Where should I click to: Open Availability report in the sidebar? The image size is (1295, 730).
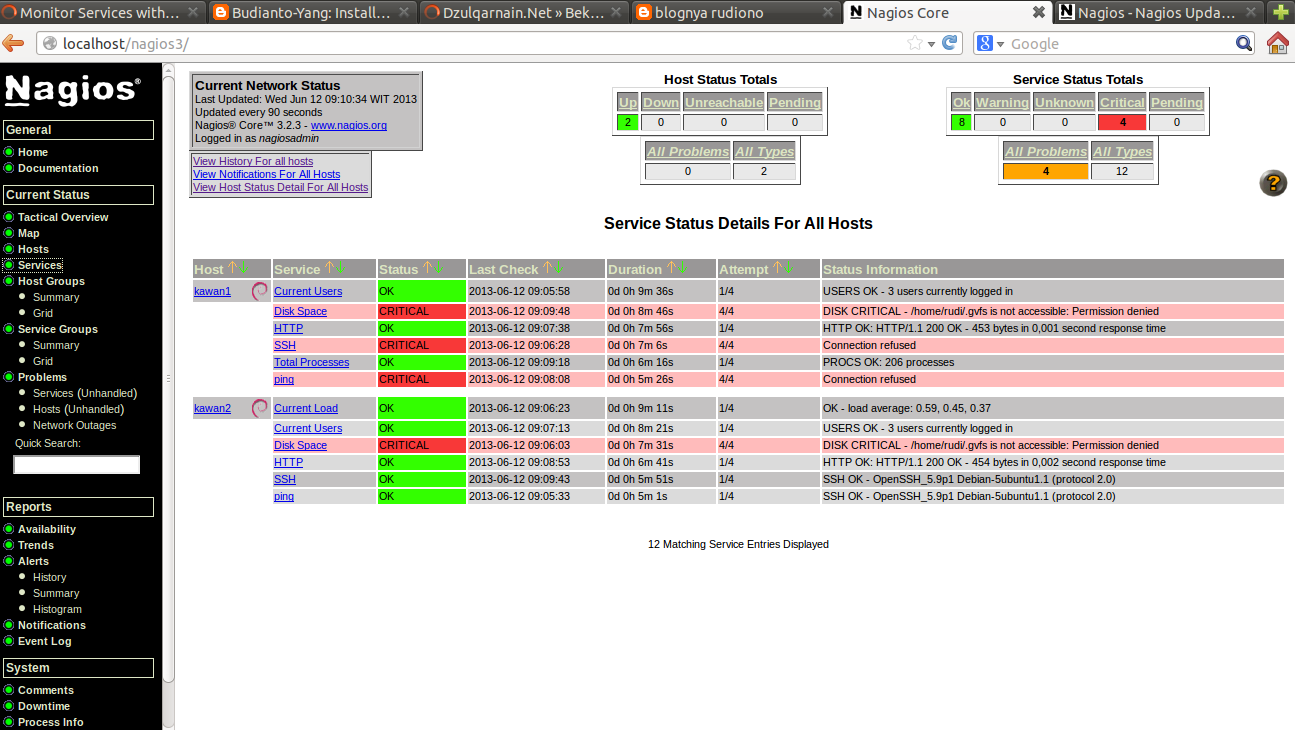point(47,529)
